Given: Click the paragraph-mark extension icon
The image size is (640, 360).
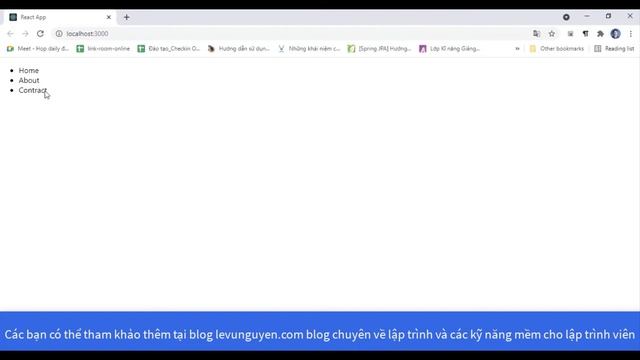Looking at the screenshot, I should point(586,34).
